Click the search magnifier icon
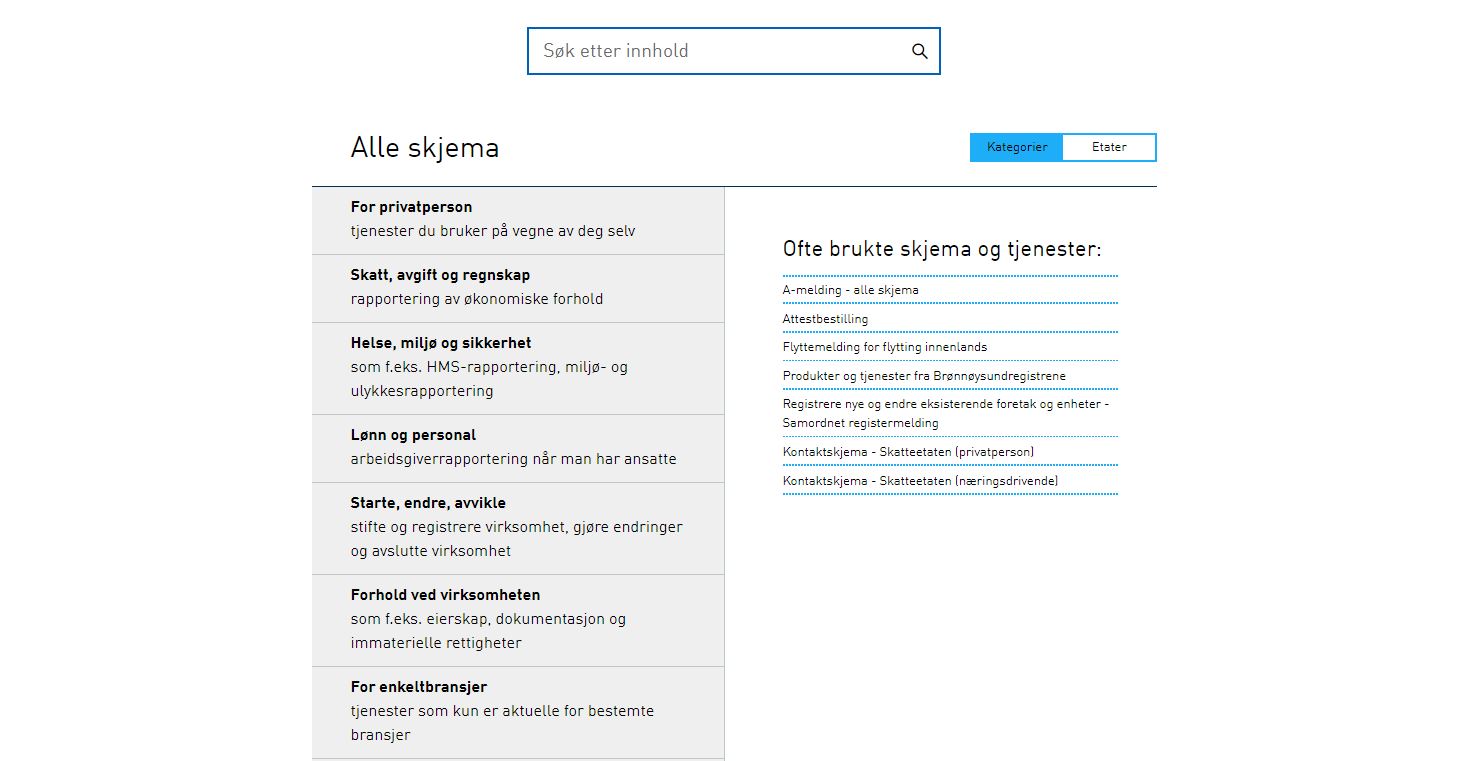This screenshot has height=761, width=1470. pyautogui.click(x=919, y=52)
